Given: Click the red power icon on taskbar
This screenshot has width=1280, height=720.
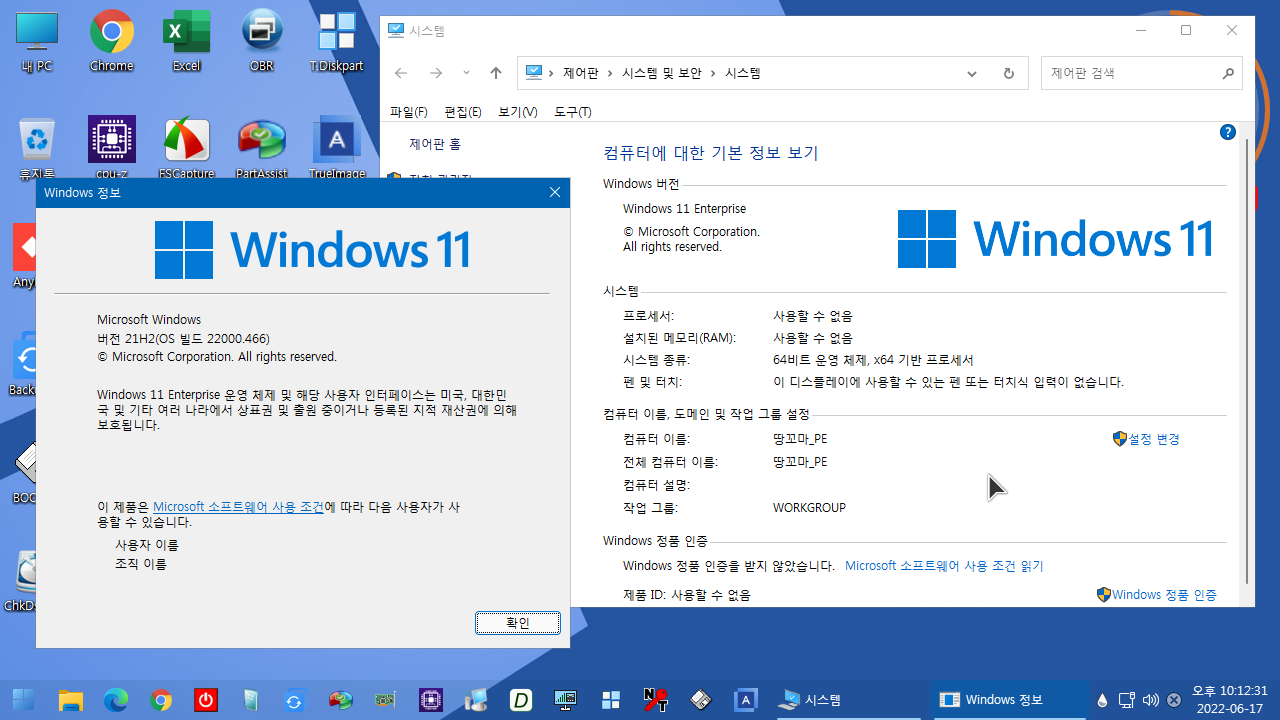Looking at the screenshot, I should tap(206, 700).
